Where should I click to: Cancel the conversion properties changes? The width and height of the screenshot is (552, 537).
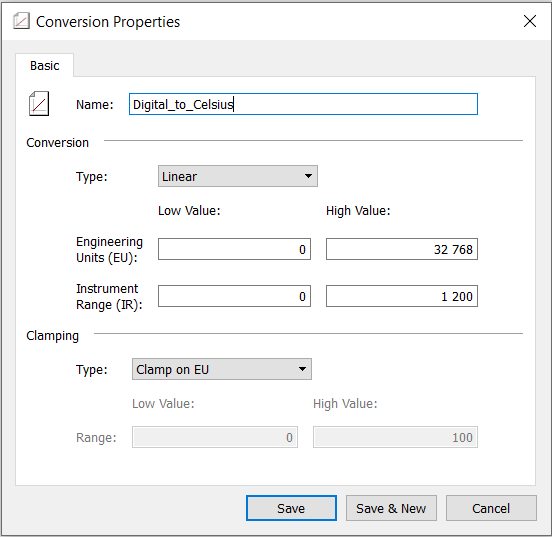pos(491,508)
